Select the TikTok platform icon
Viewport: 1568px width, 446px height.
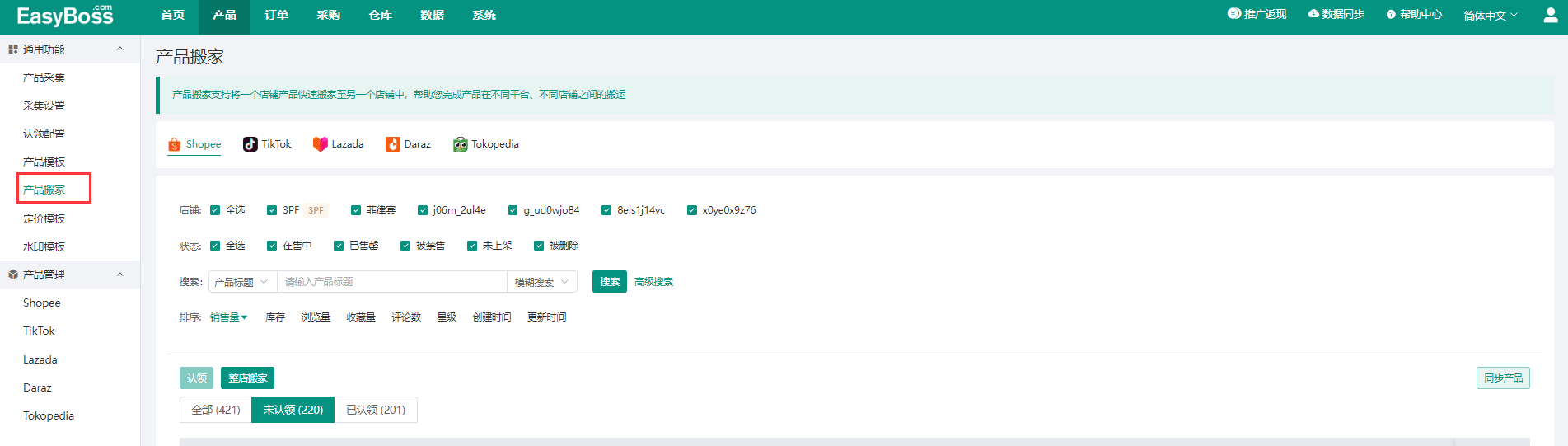[x=250, y=144]
